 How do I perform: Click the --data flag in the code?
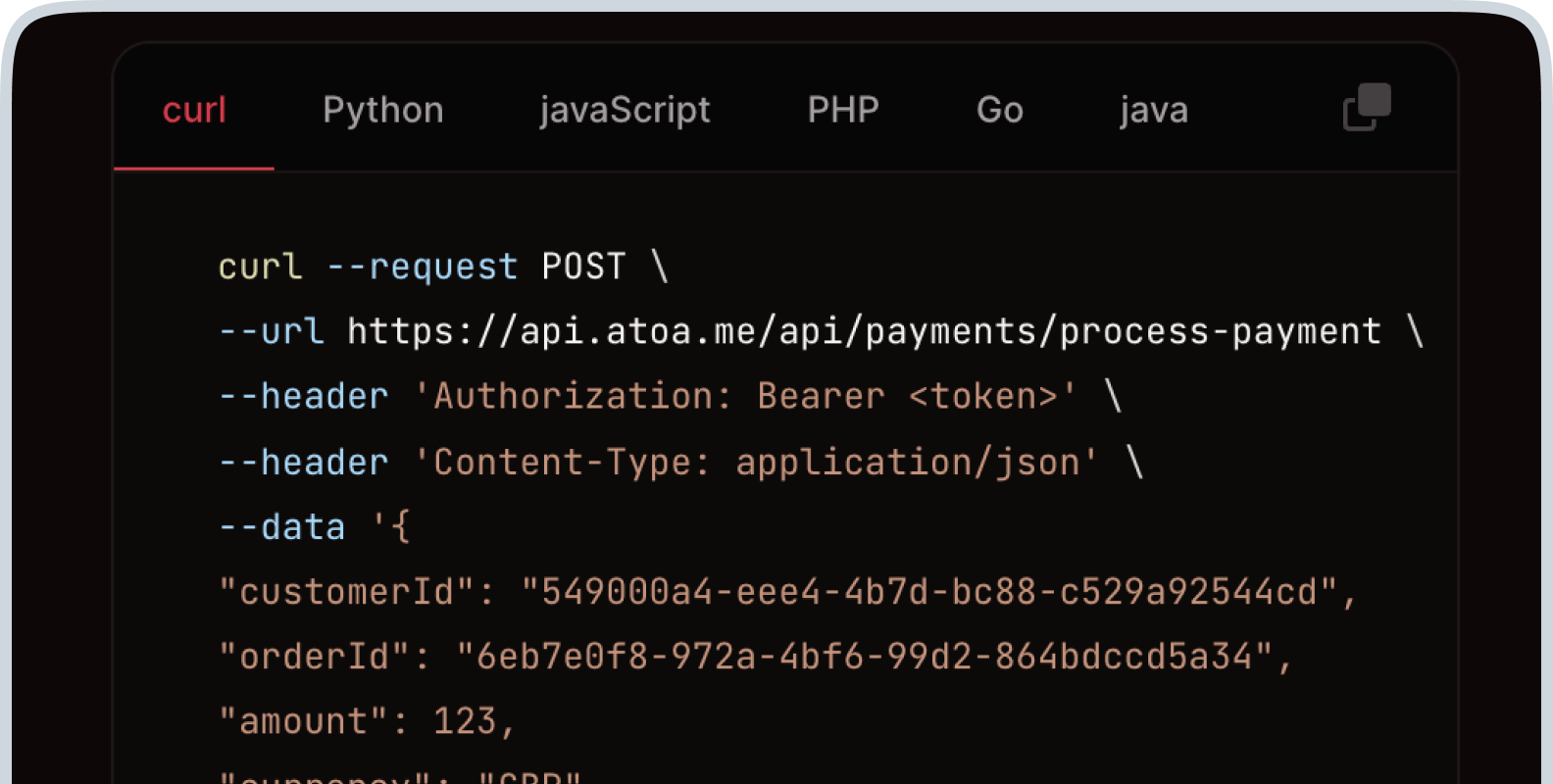pos(281,527)
